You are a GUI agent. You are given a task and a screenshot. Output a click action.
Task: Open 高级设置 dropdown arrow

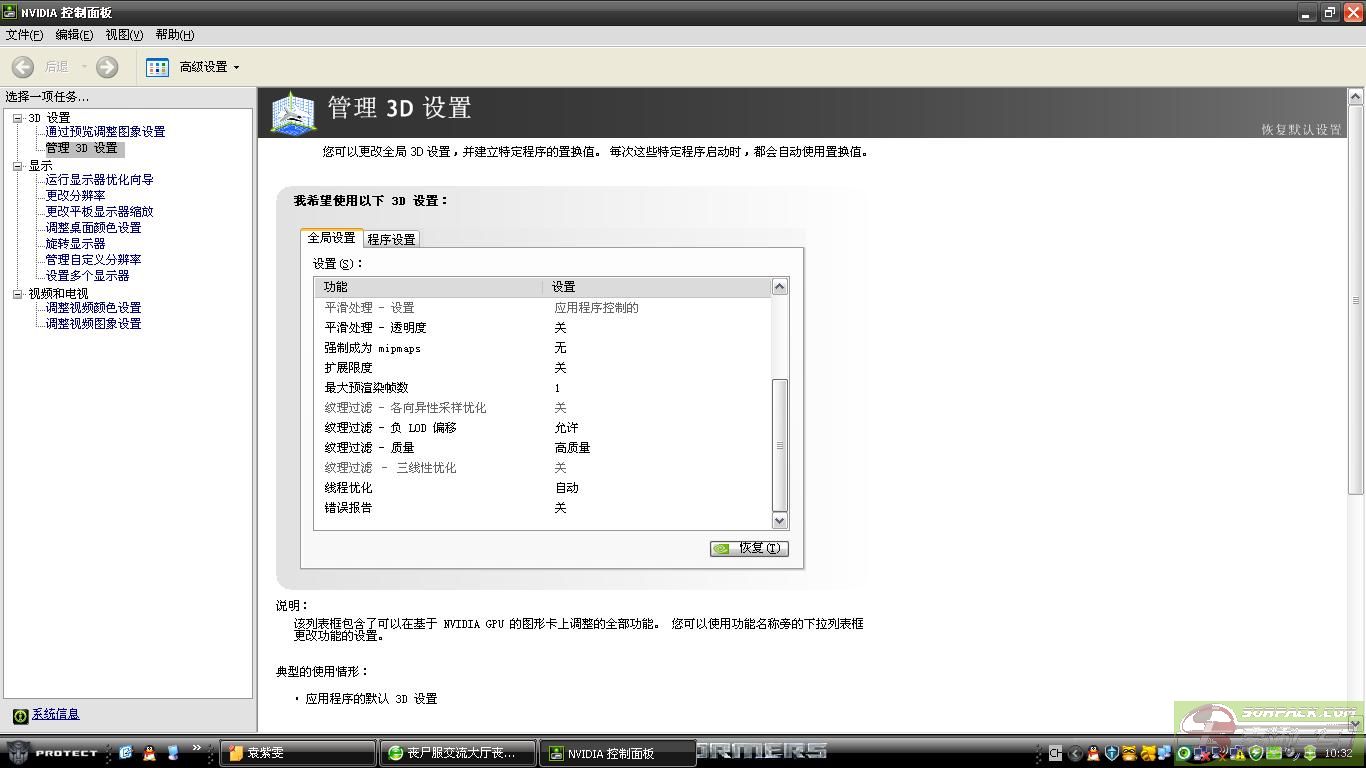point(236,67)
